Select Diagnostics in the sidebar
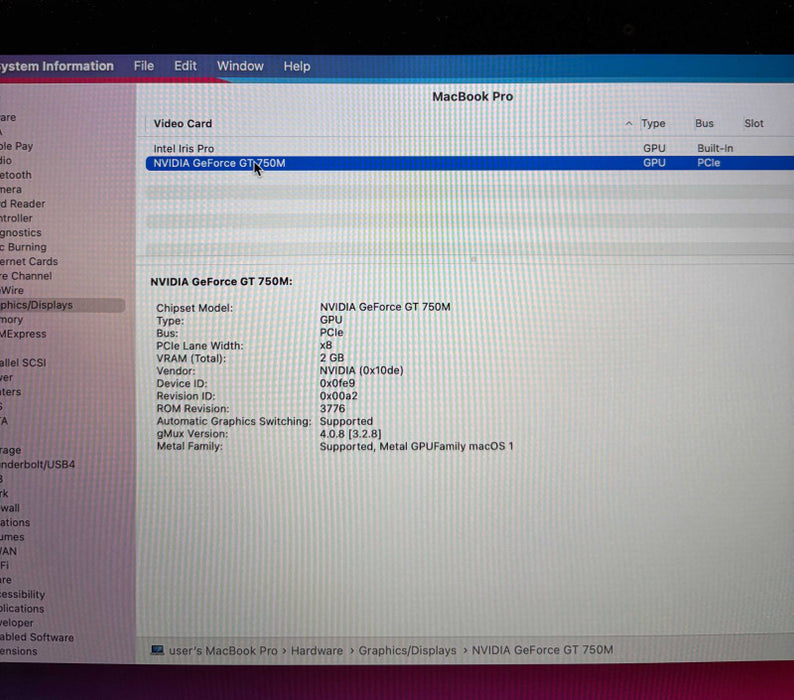The image size is (794, 700). tap(21, 232)
